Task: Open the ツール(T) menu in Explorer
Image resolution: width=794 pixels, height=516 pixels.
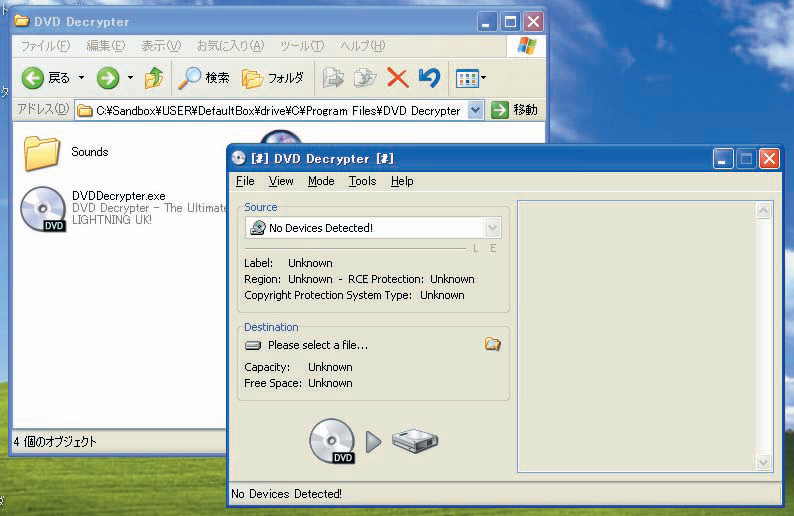Action: 302,46
